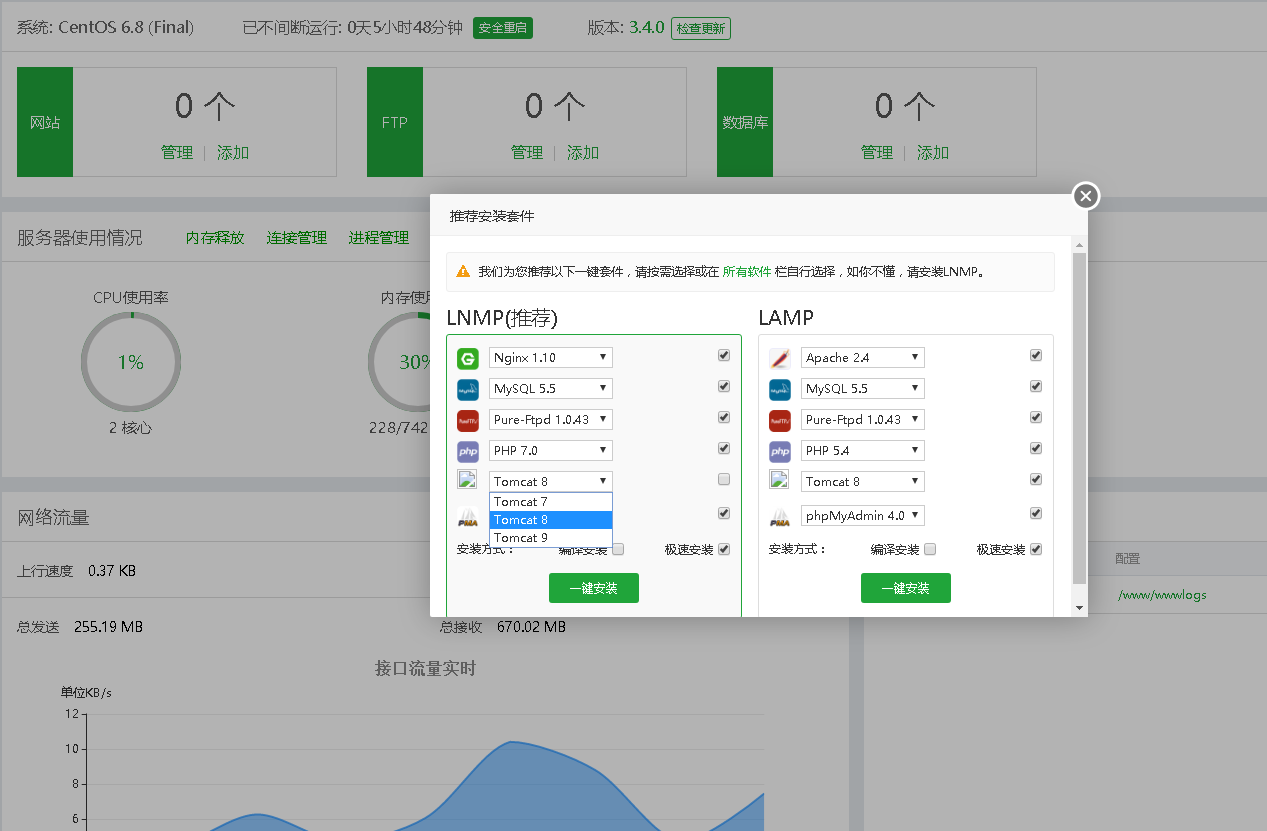Open the phpMyAdmin 4.0 dropdown
The width and height of the screenshot is (1267, 831).
[x=863, y=516]
